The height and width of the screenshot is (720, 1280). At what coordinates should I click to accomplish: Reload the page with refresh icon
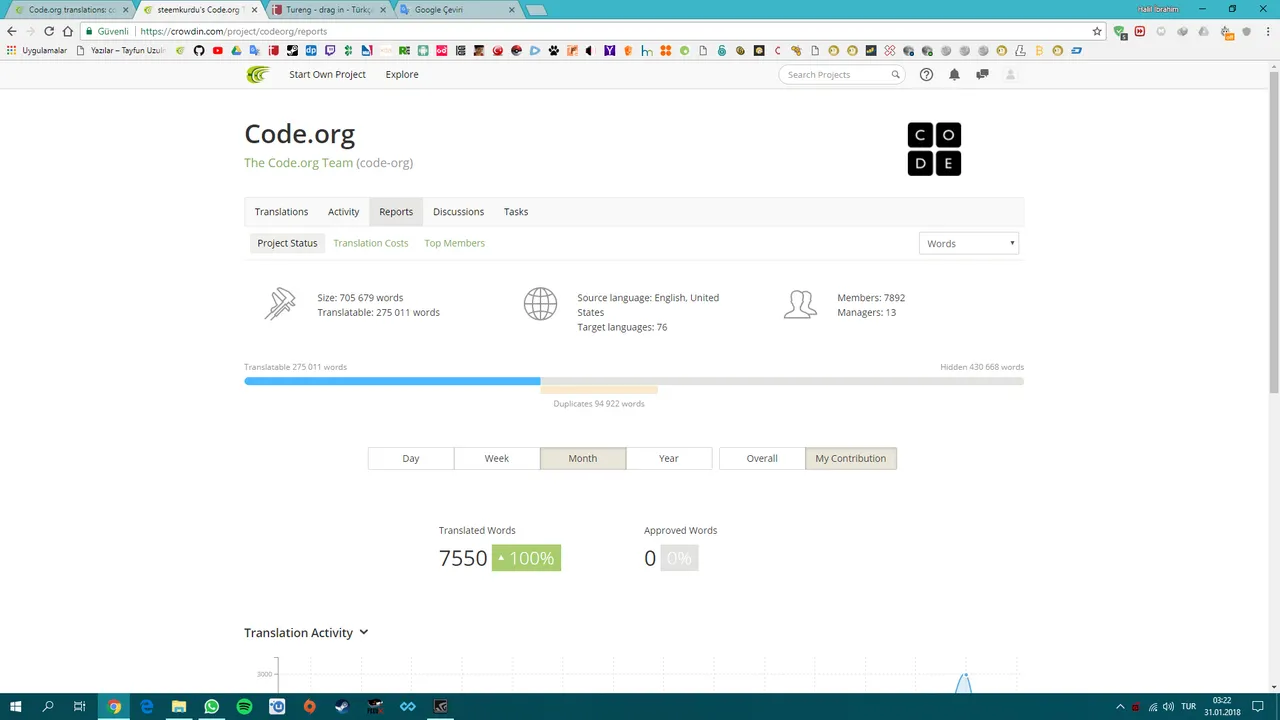[x=49, y=31]
